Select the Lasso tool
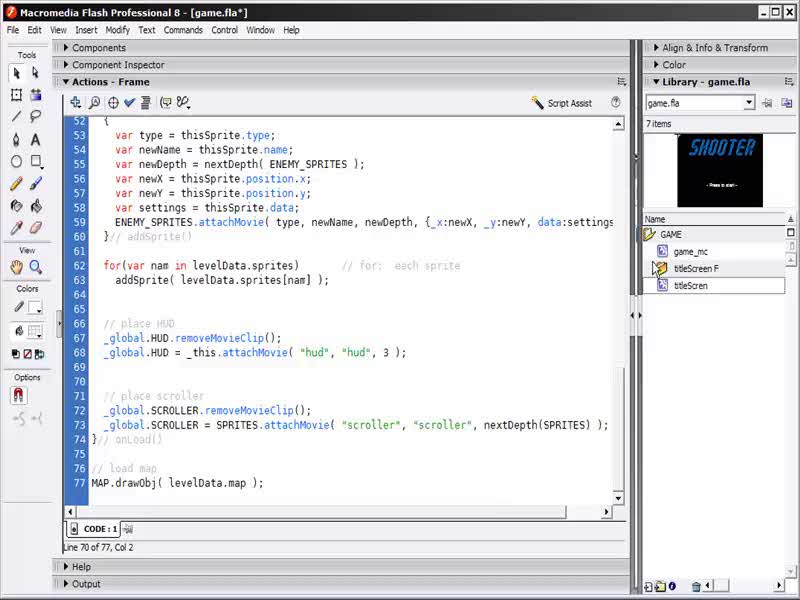The image size is (800, 600). (x=36, y=117)
